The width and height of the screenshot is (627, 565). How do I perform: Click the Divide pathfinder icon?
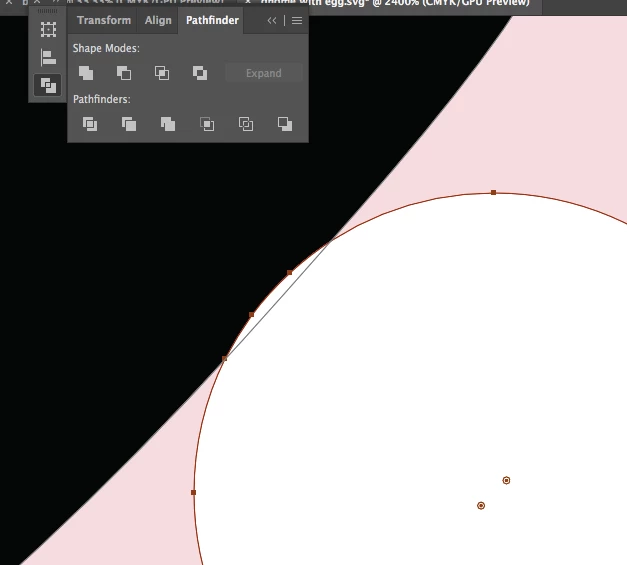click(x=90, y=124)
